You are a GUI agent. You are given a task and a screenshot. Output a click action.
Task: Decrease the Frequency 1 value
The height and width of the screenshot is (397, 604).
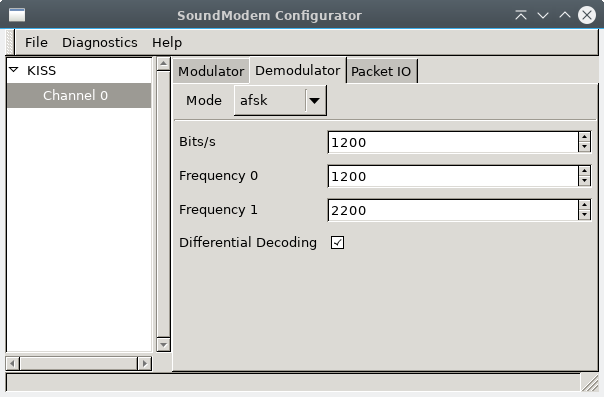(x=584, y=215)
